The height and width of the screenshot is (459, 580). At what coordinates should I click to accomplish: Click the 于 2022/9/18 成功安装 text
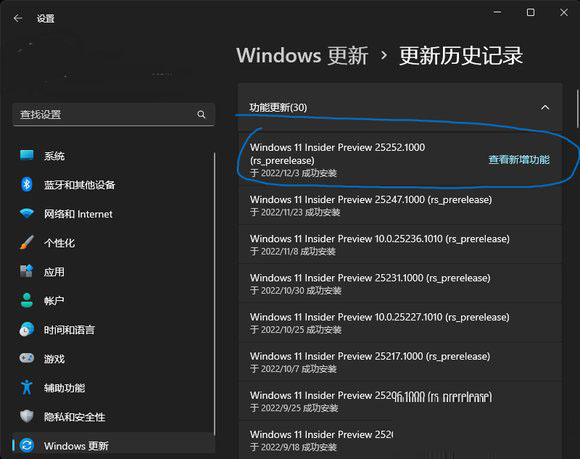(x=293, y=447)
